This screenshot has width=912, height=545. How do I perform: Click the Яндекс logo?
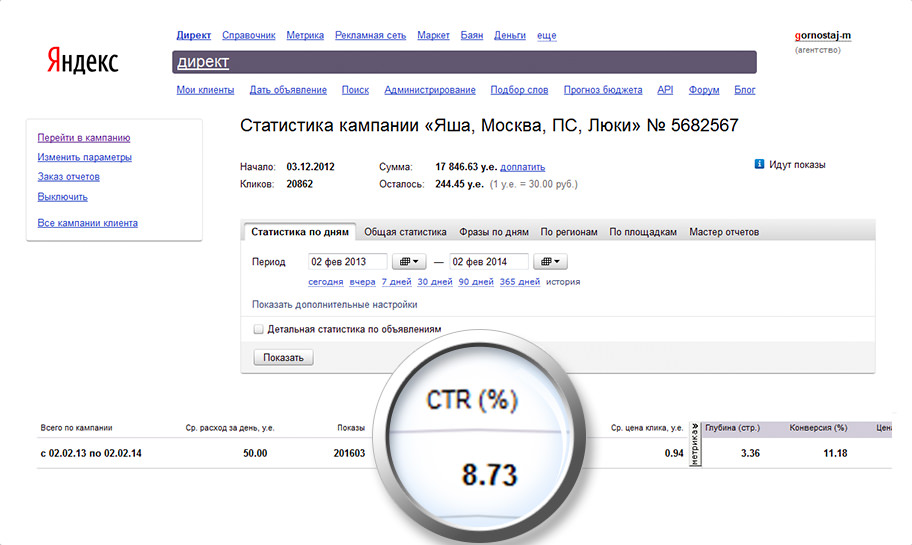tap(83, 60)
